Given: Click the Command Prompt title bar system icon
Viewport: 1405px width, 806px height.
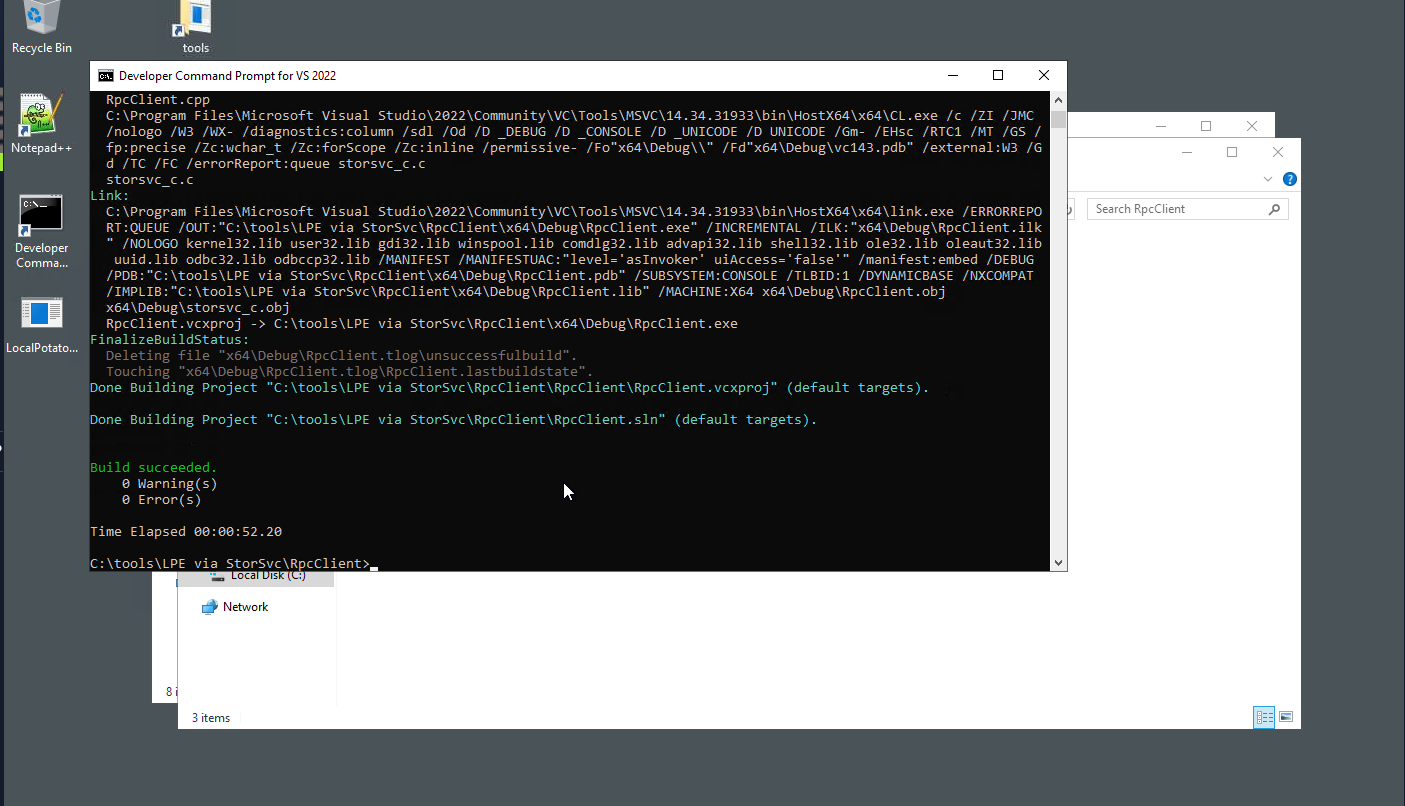Looking at the screenshot, I should click(105, 76).
